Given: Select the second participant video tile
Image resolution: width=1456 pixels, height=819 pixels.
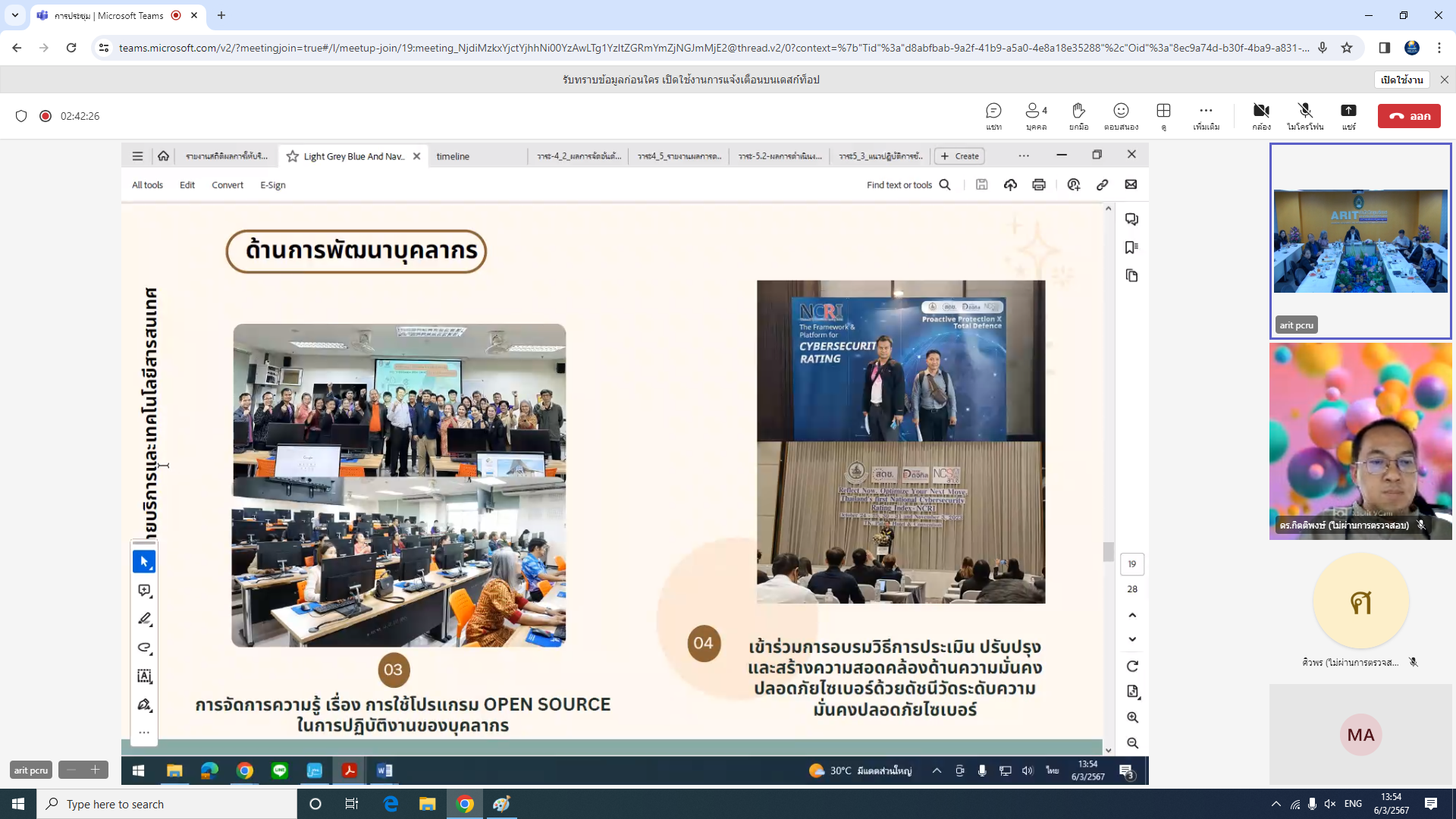Looking at the screenshot, I should (x=1360, y=441).
